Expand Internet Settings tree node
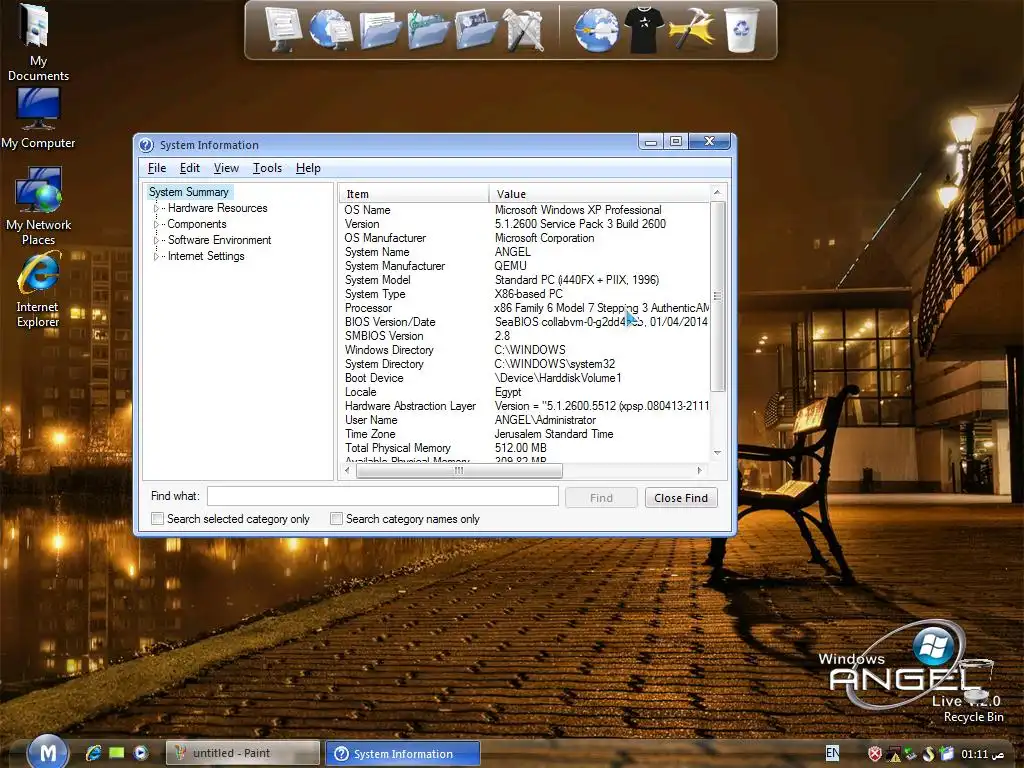The width and height of the screenshot is (1024, 768). click(x=156, y=256)
